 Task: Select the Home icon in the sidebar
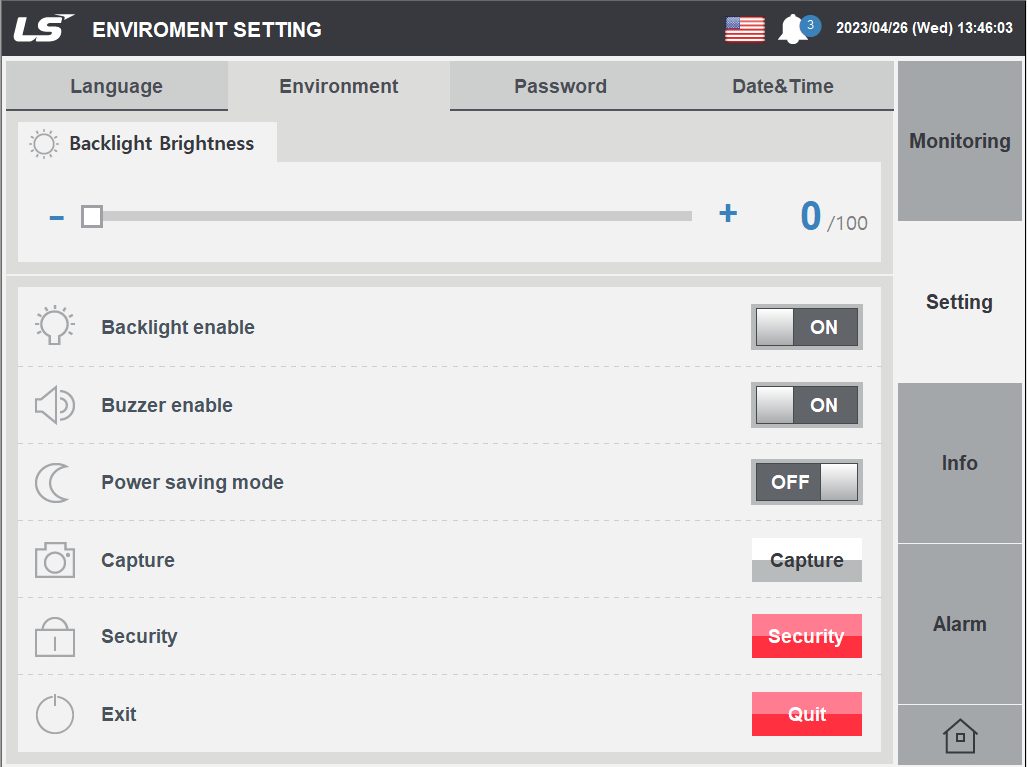959,736
